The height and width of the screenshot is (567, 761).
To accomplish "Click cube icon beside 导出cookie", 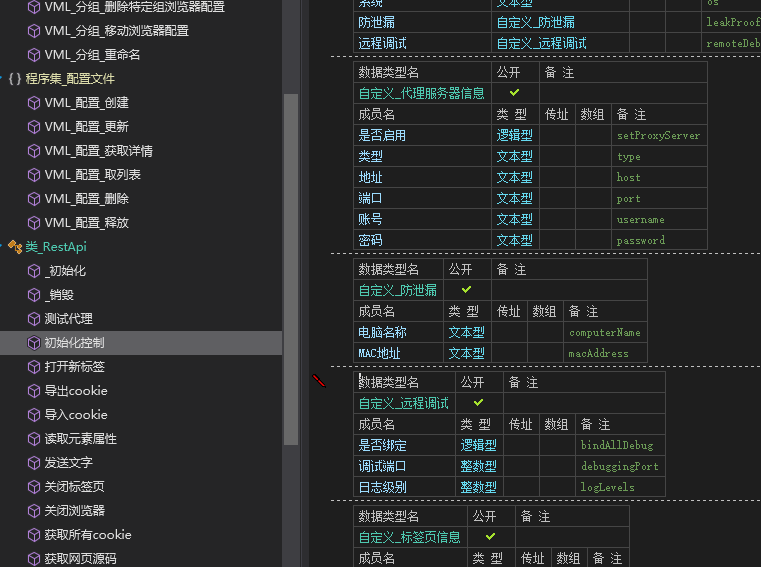I will [x=33, y=391].
